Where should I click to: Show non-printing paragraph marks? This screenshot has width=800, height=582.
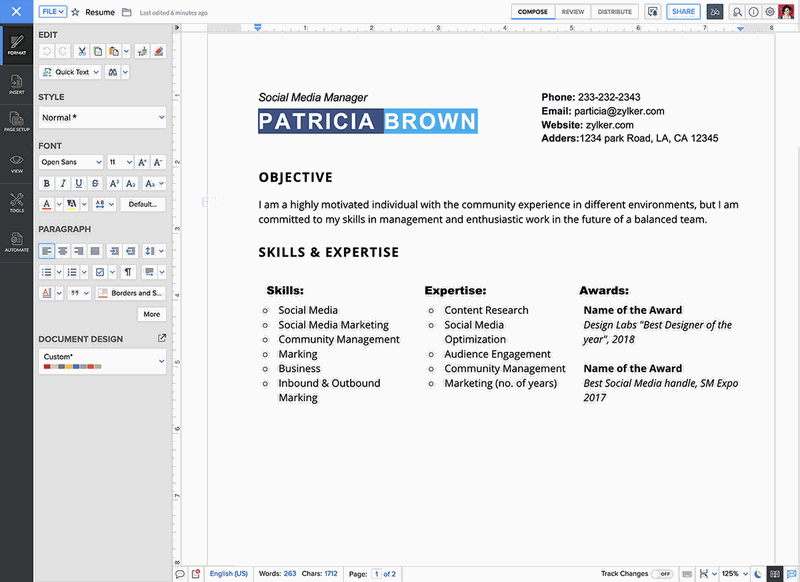[x=128, y=272]
